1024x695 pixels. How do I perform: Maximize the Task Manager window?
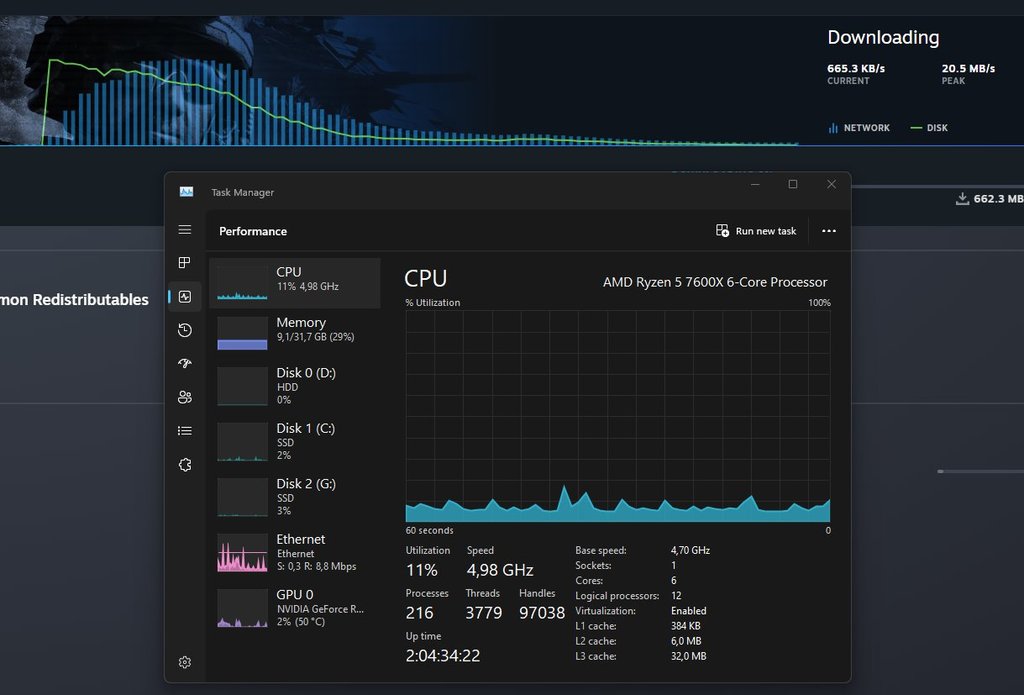(793, 184)
